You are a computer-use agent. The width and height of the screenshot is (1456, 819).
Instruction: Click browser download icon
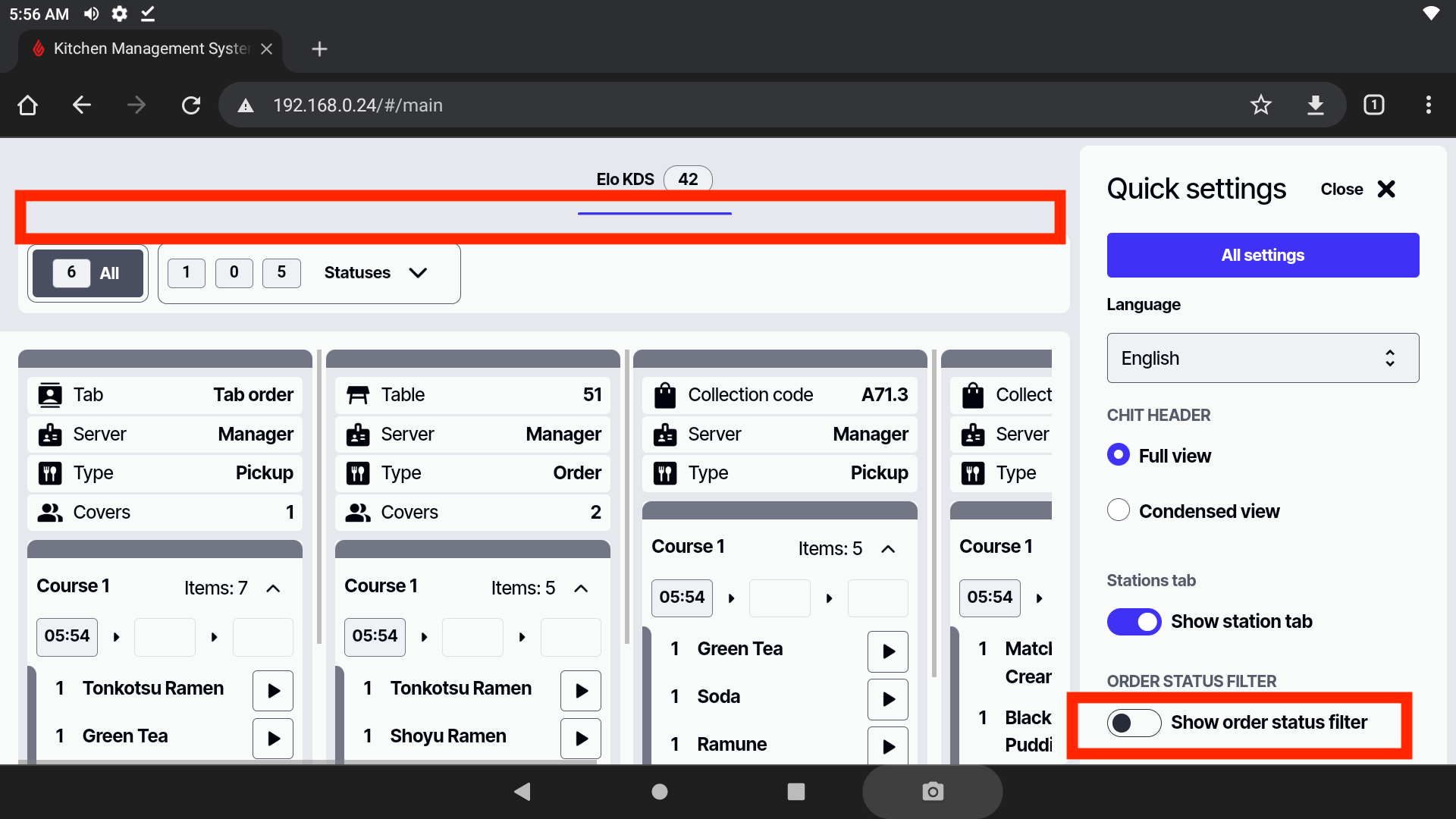(x=1316, y=105)
